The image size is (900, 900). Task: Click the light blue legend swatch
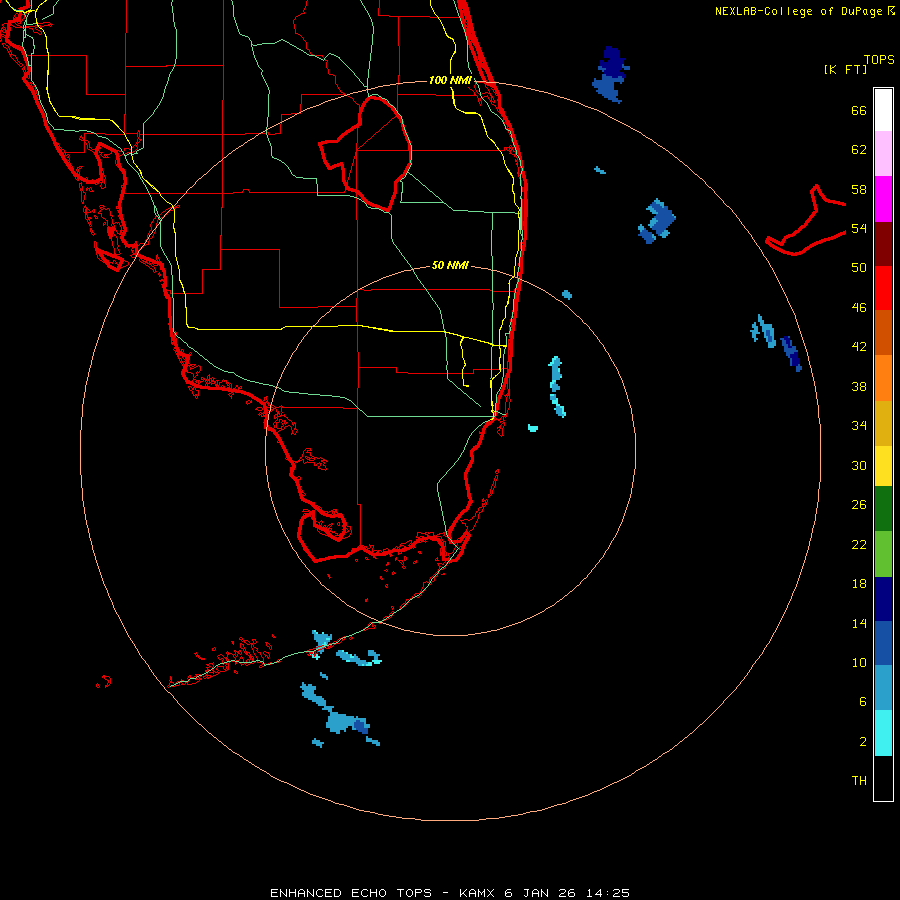point(883,688)
